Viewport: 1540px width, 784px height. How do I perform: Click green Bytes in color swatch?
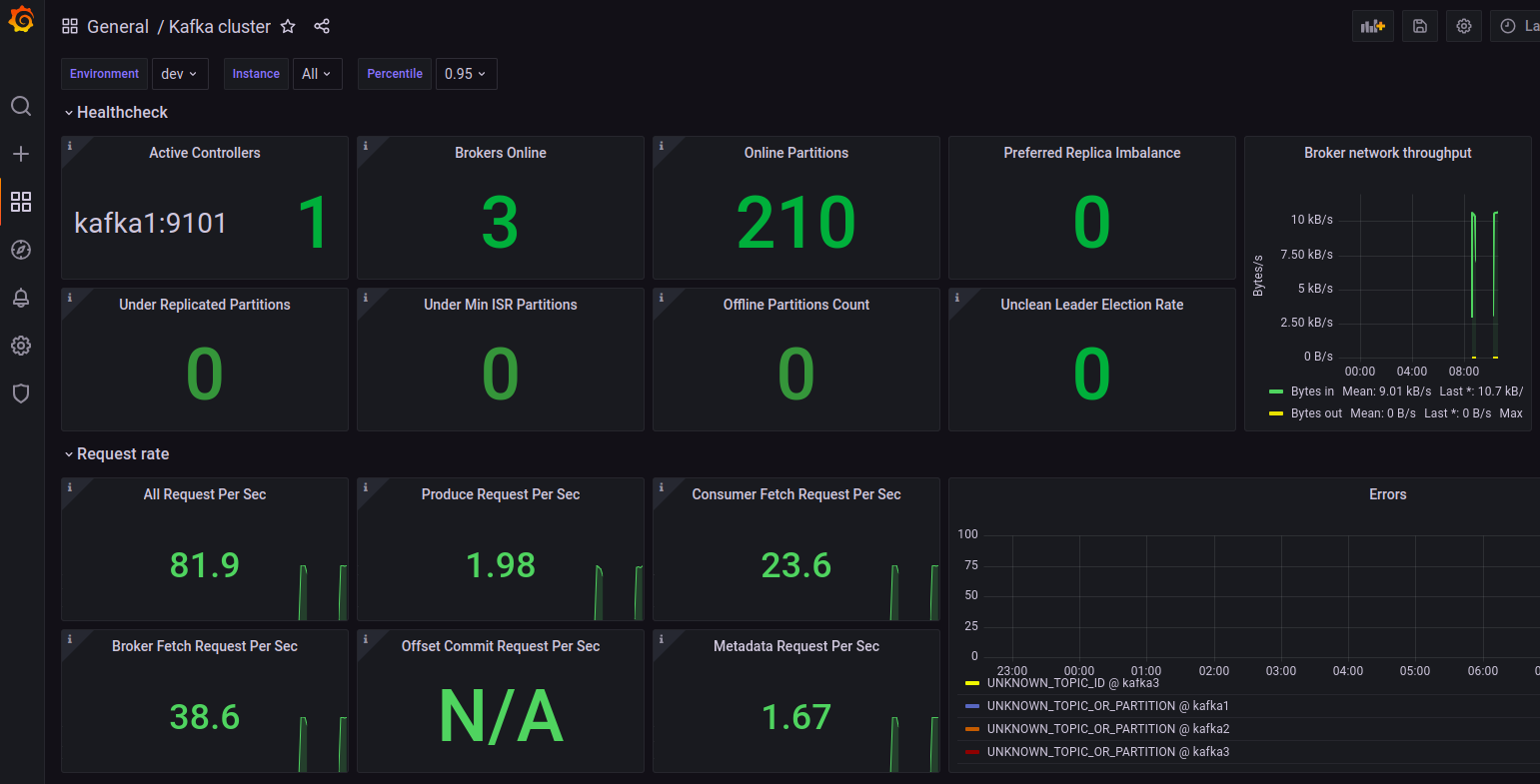click(x=1276, y=392)
